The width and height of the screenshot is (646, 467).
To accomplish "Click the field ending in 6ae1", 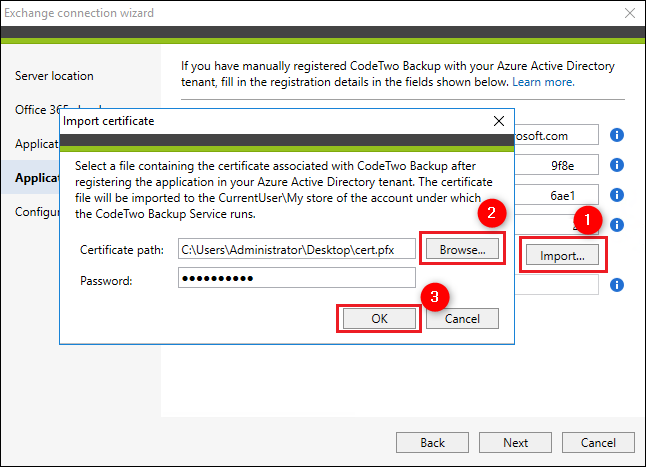I will (557, 195).
